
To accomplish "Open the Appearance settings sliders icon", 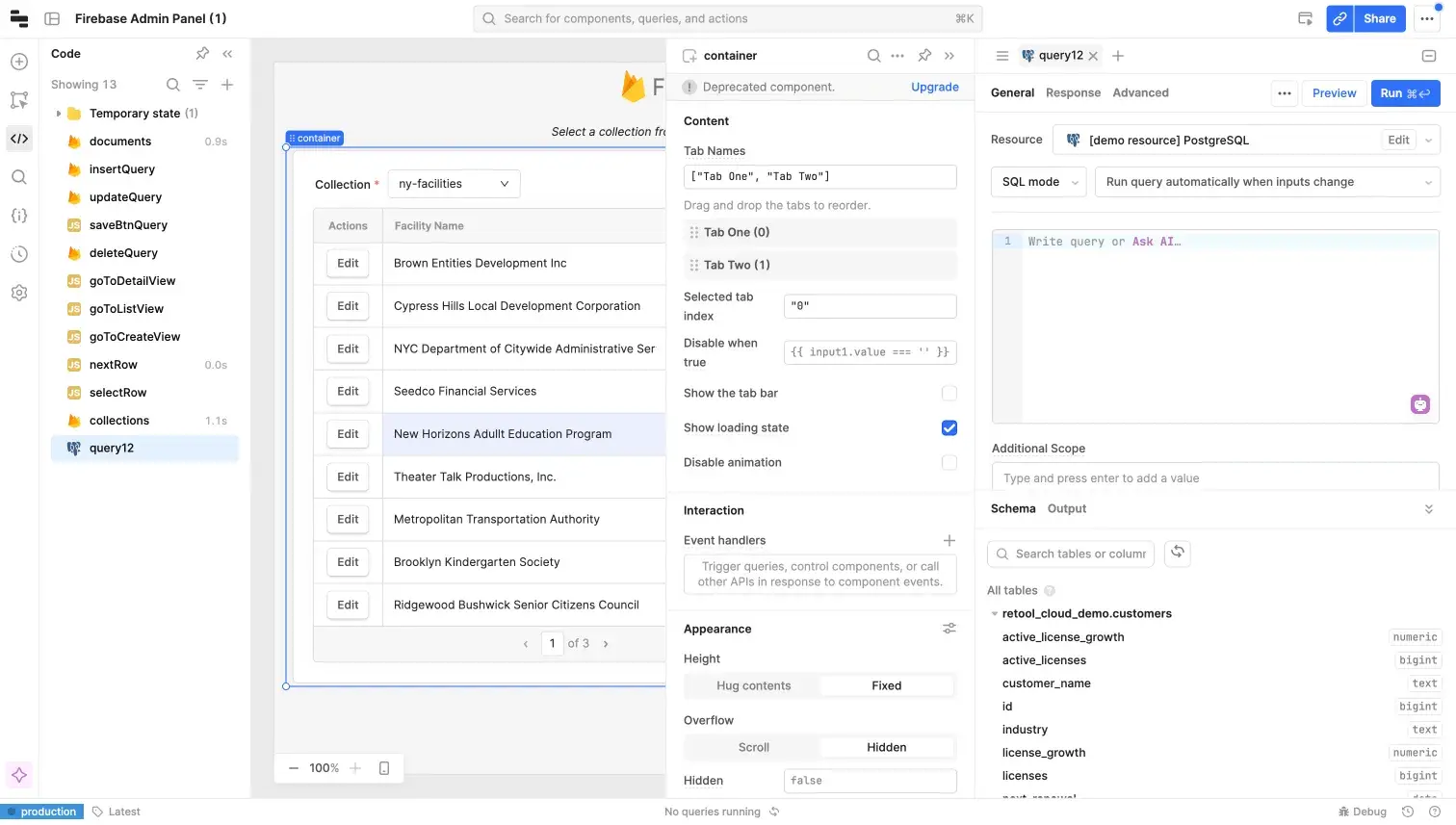I will [x=949, y=629].
